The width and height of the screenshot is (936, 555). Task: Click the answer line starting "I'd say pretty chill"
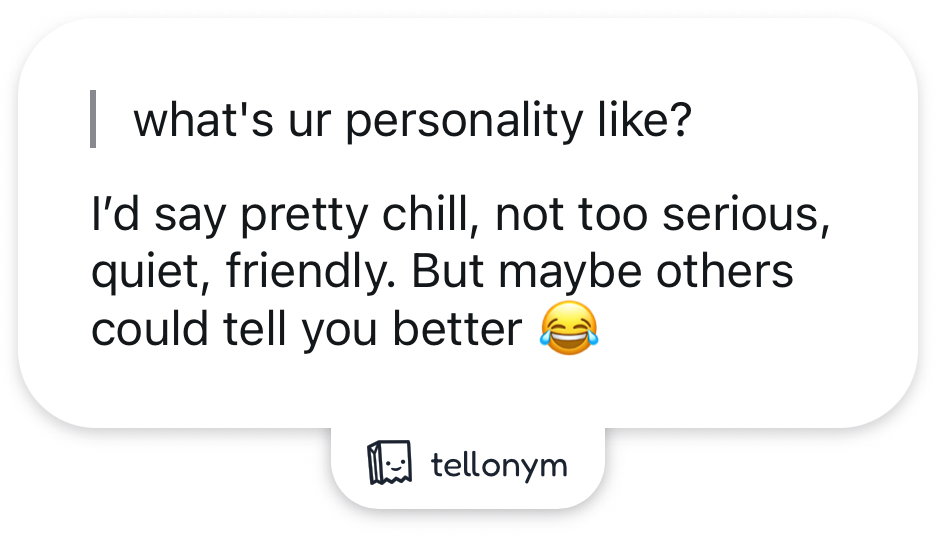pos(460,218)
